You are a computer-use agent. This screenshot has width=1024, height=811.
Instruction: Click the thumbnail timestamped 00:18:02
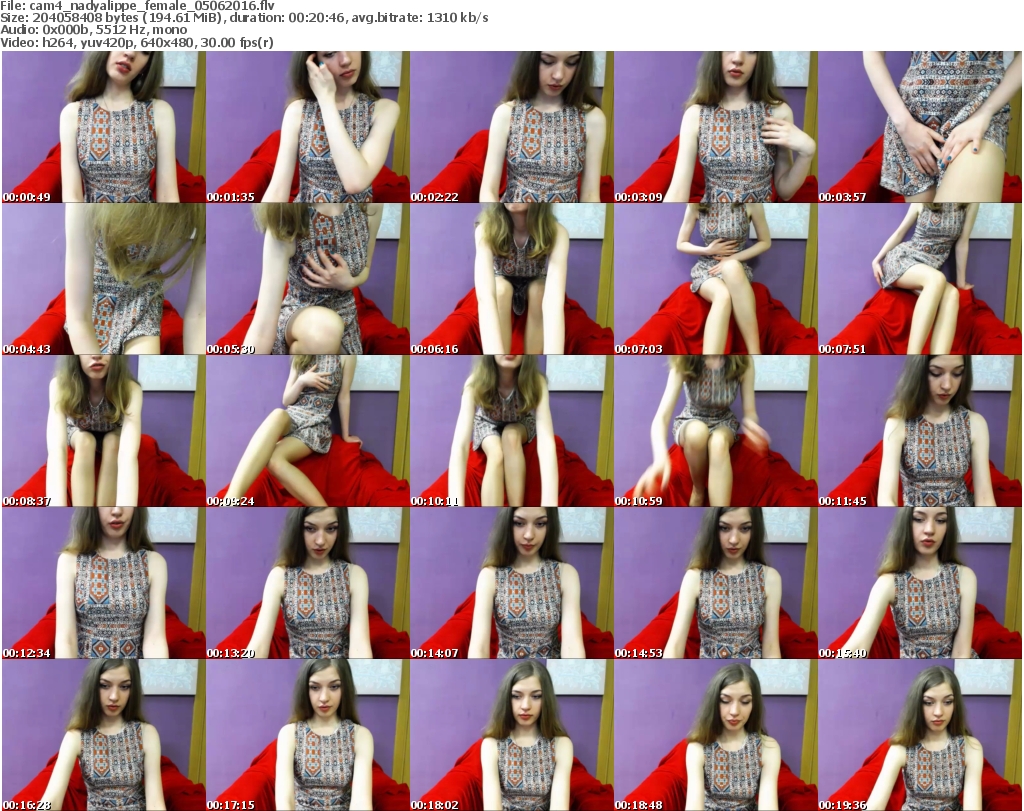(511, 735)
